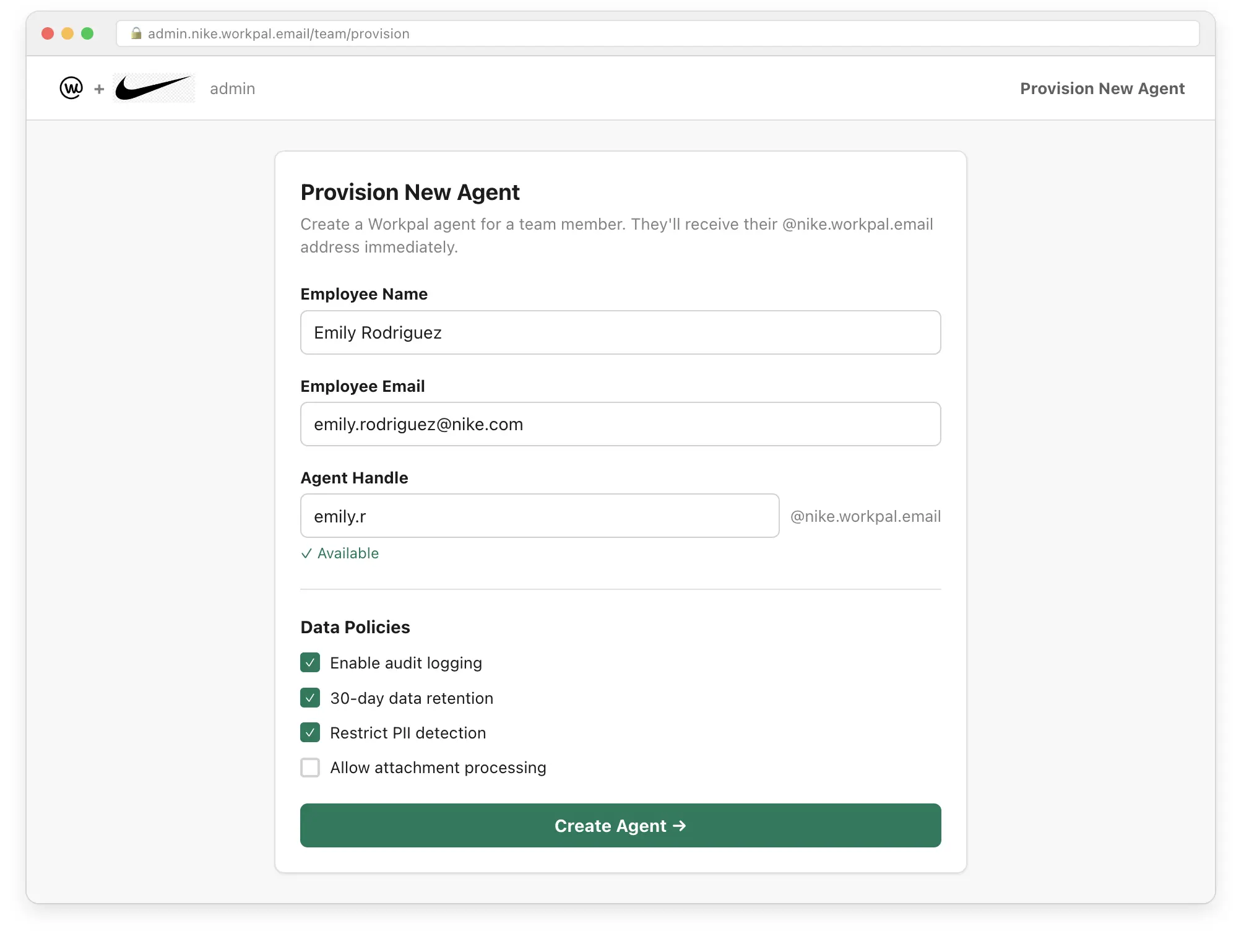Image resolution: width=1249 pixels, height=952 pixels.
Task: Click the Nike swoosh logo
Action: pyautogui.click(x=153, y=88)
